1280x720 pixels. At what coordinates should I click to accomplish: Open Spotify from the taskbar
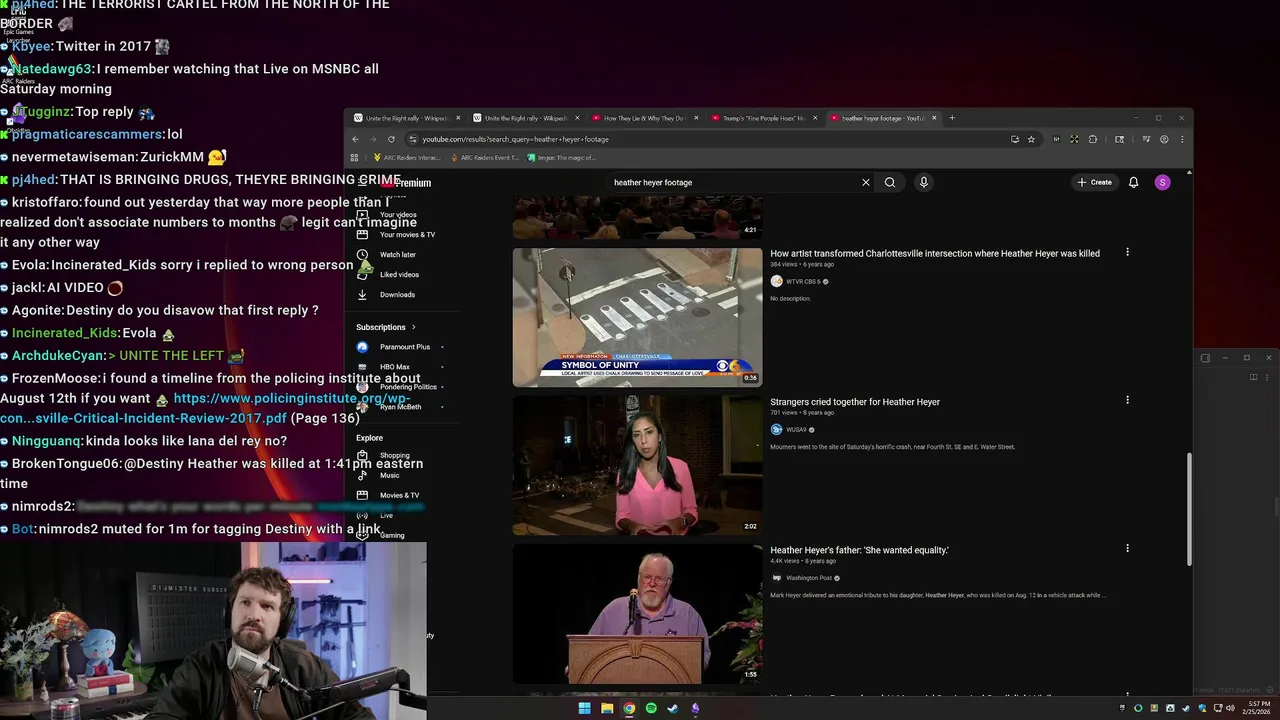tap(651, 708)
